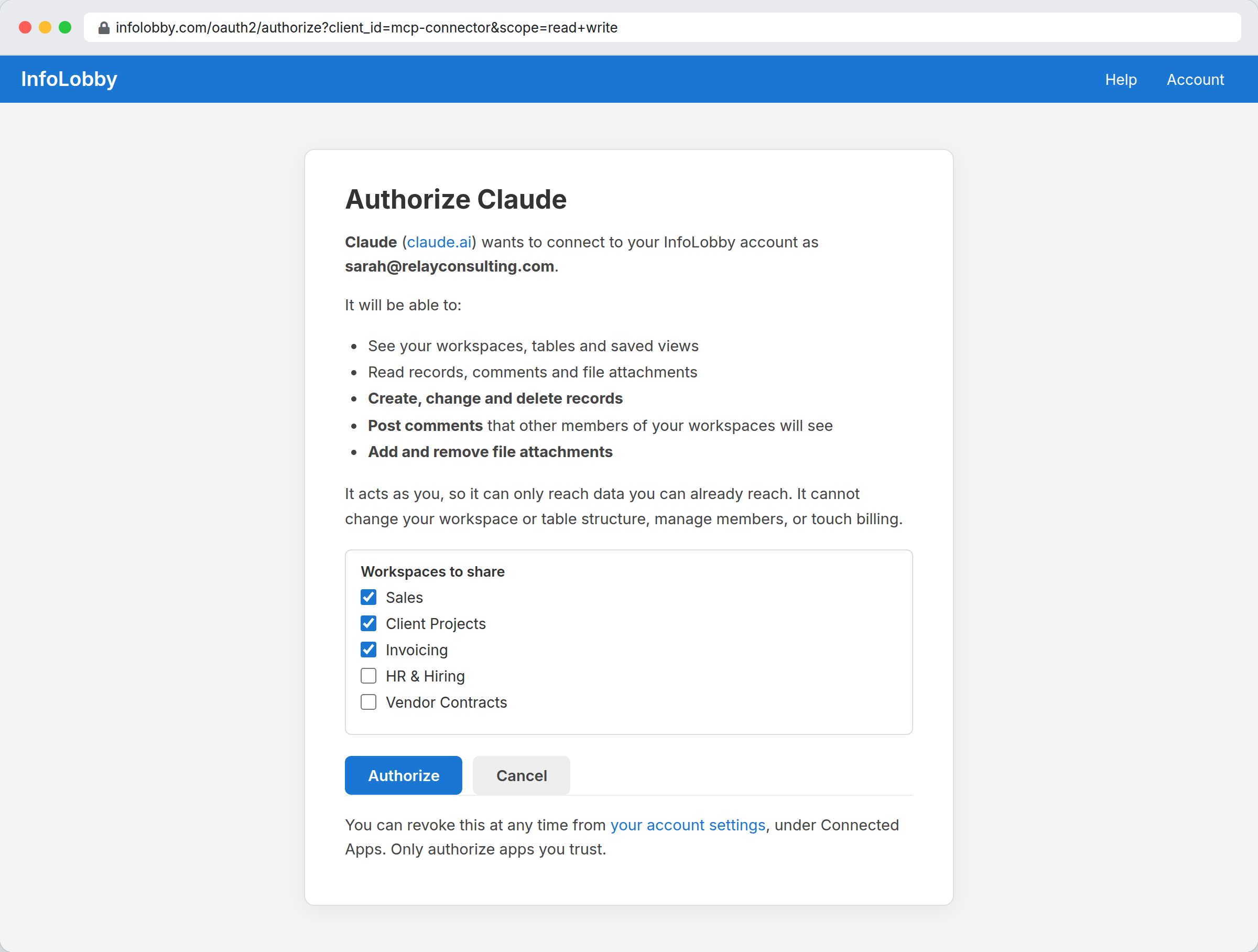Viewport: 1258px width, 952px height.
Task: Click the Cancel button
Action: point(522,775)
